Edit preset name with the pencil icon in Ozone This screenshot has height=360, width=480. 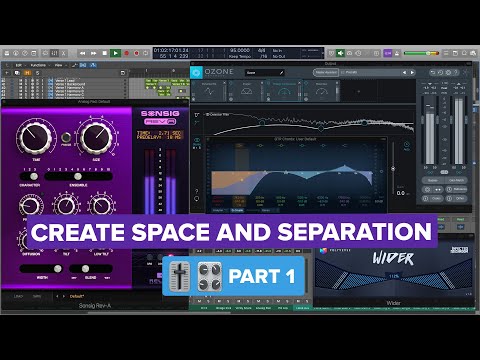click(x=281, y=72)
